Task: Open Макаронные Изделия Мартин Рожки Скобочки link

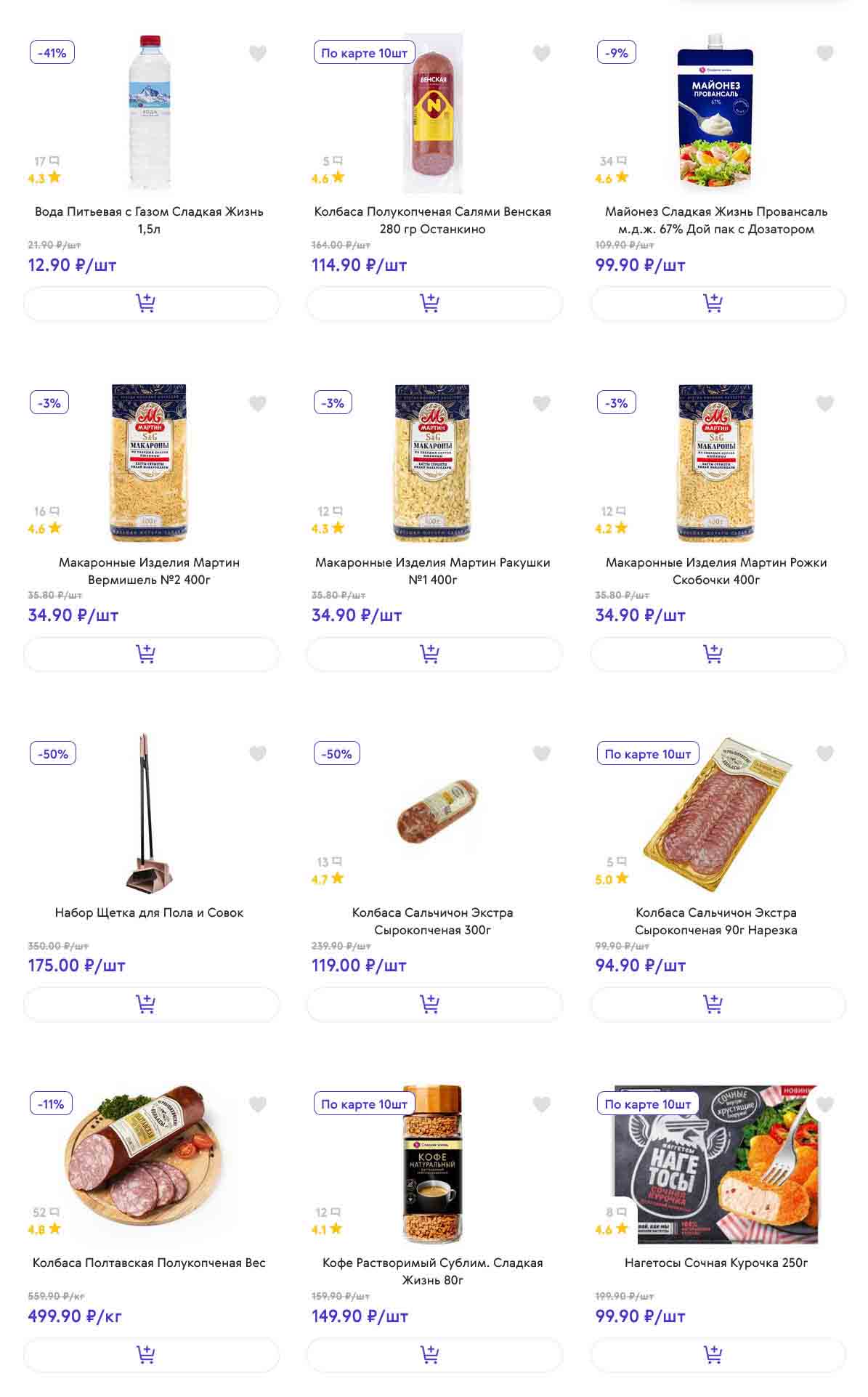Action: coord(716,571)
